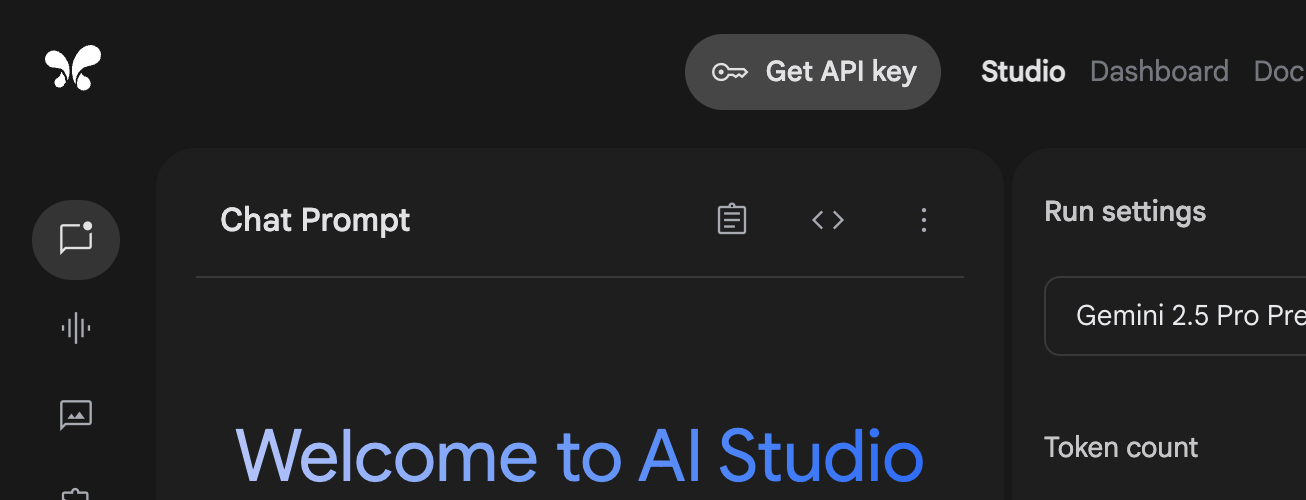Open the Chat prompt sidebar icon
The image size is (1306, 500).
pos(76,240)
